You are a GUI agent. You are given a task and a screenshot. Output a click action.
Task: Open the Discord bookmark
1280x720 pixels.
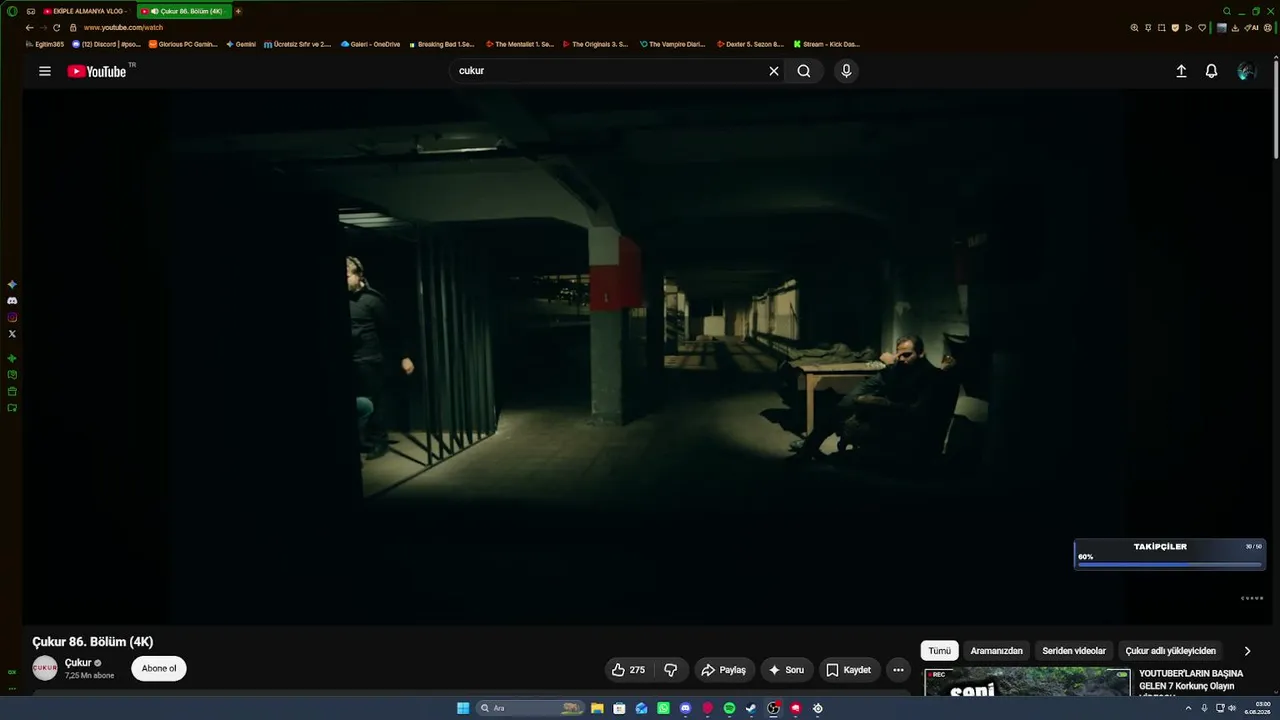(107, 44)
